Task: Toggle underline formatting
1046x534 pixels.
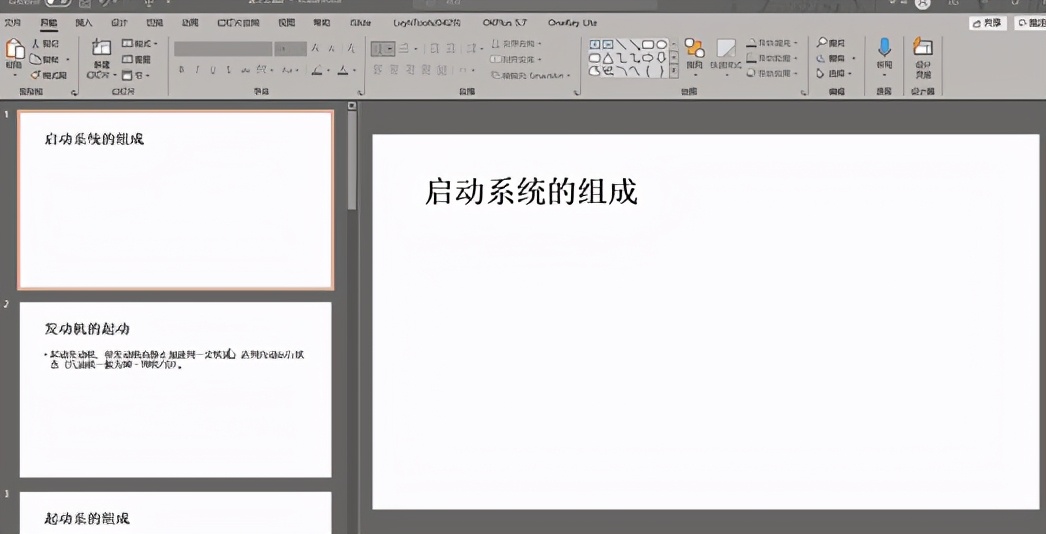Action: [x=213, y=69]
